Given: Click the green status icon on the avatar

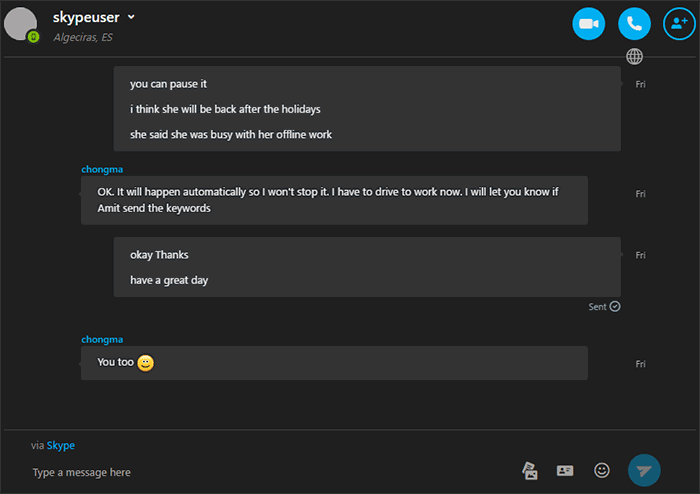Looking at the screenshot, I should 33,37.
